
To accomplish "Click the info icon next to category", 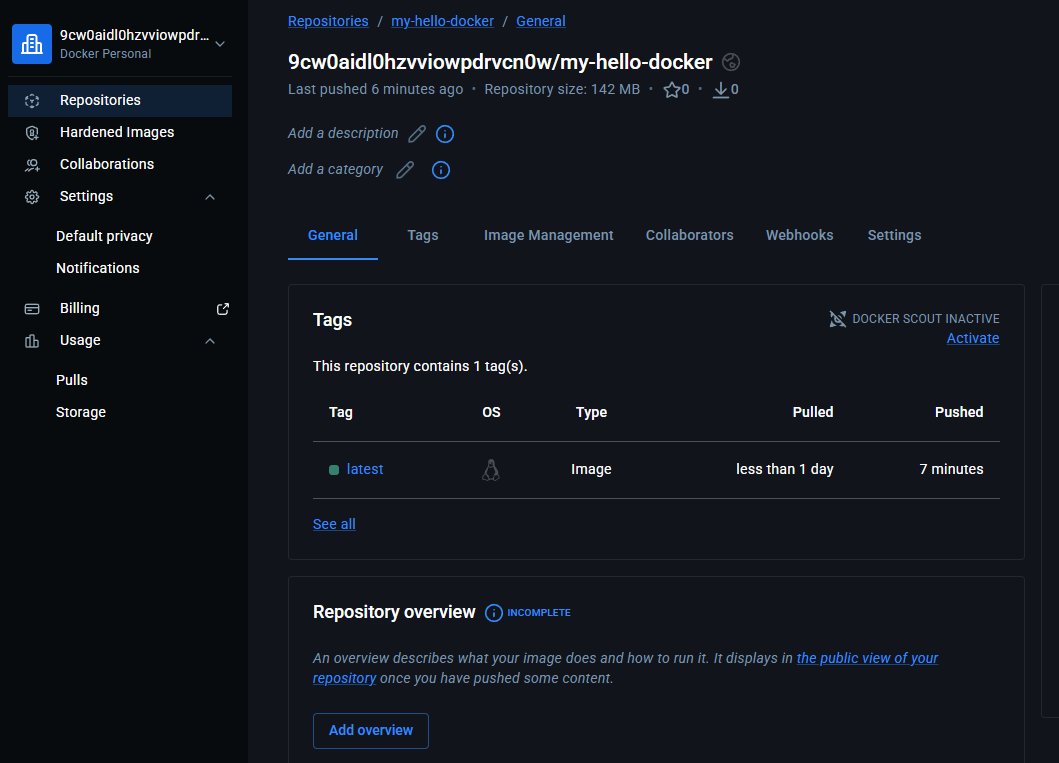I will pos(441,170).
